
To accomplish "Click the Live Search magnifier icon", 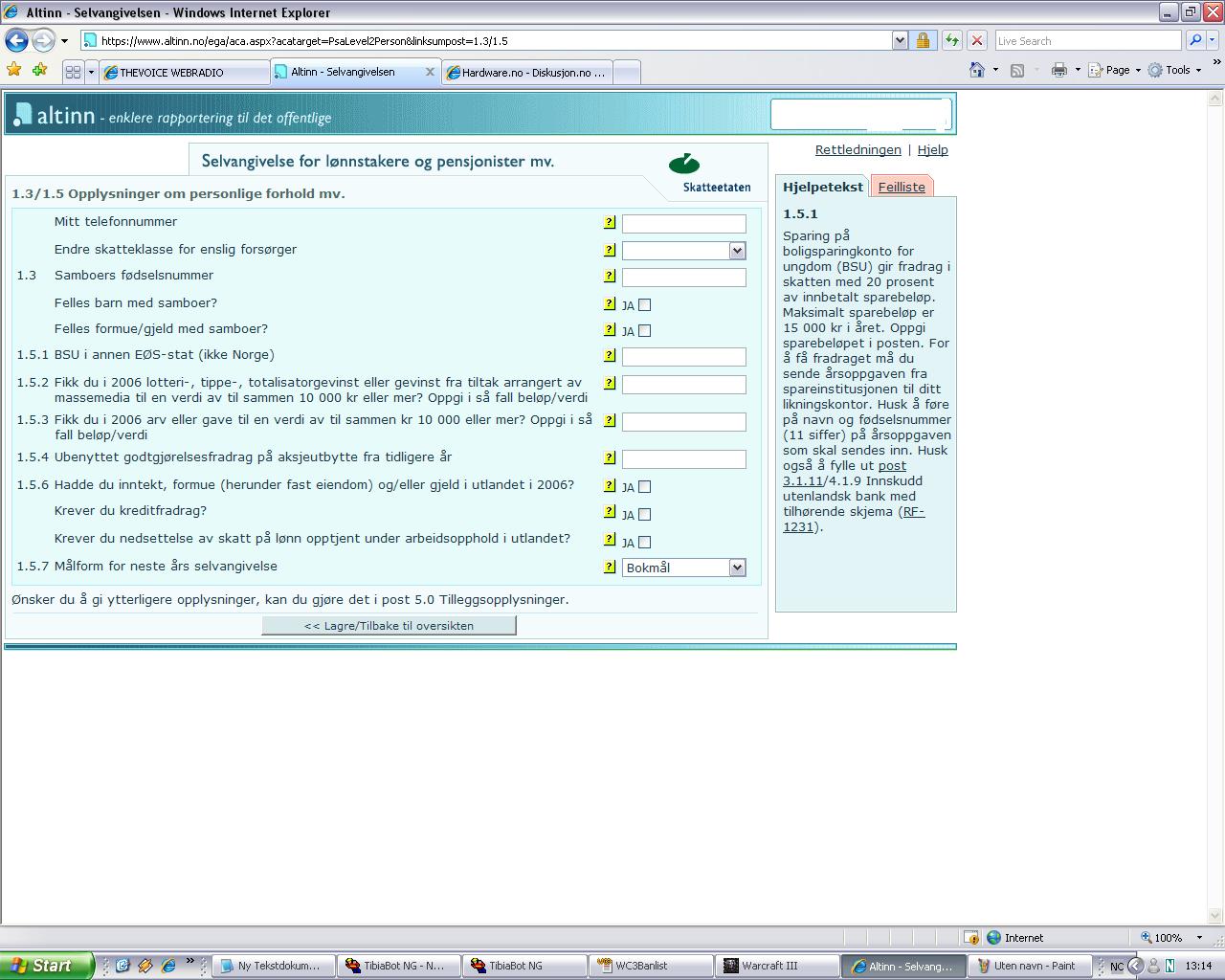I will point(1194,40).
